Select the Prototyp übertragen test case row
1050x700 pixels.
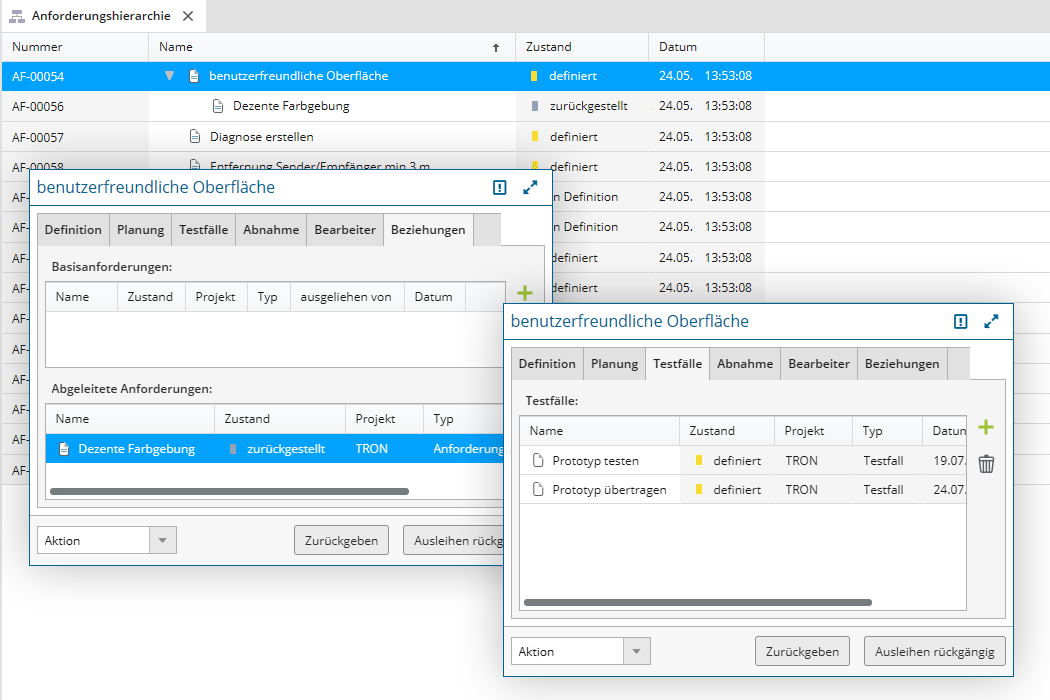(609, 490)
